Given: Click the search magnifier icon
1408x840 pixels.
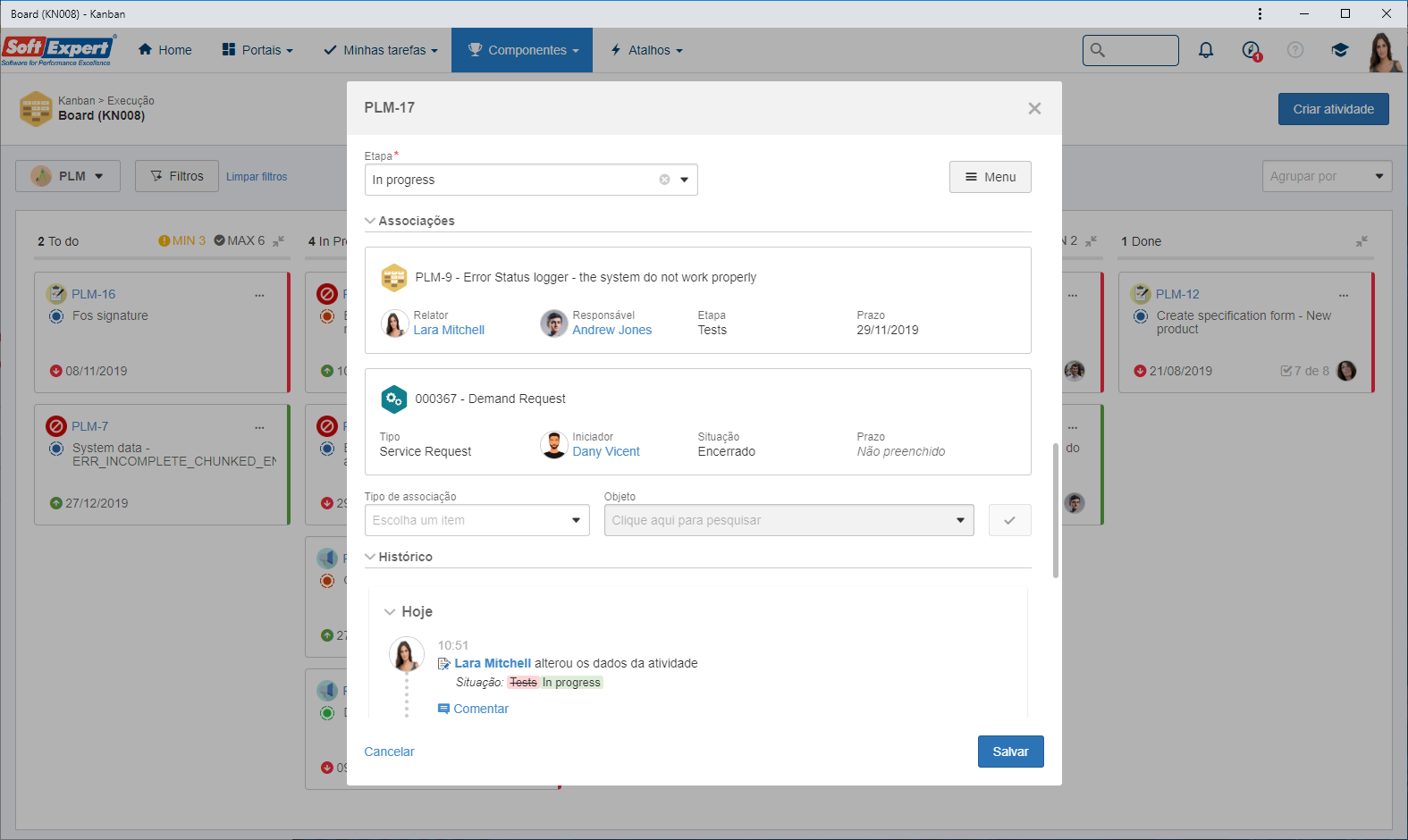Looking at the screenshot, I should 1098,50.
